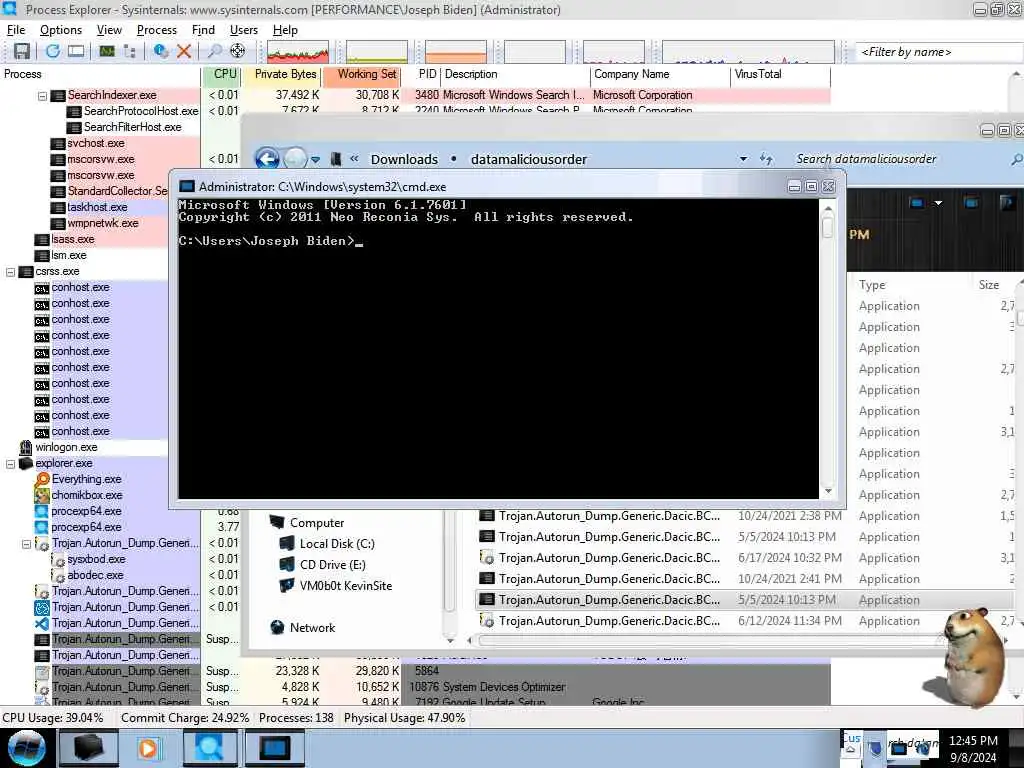Select Network in Explorer navigation pane
Image resolution: width=1024 pixels, height=768 pixels.
312,628
